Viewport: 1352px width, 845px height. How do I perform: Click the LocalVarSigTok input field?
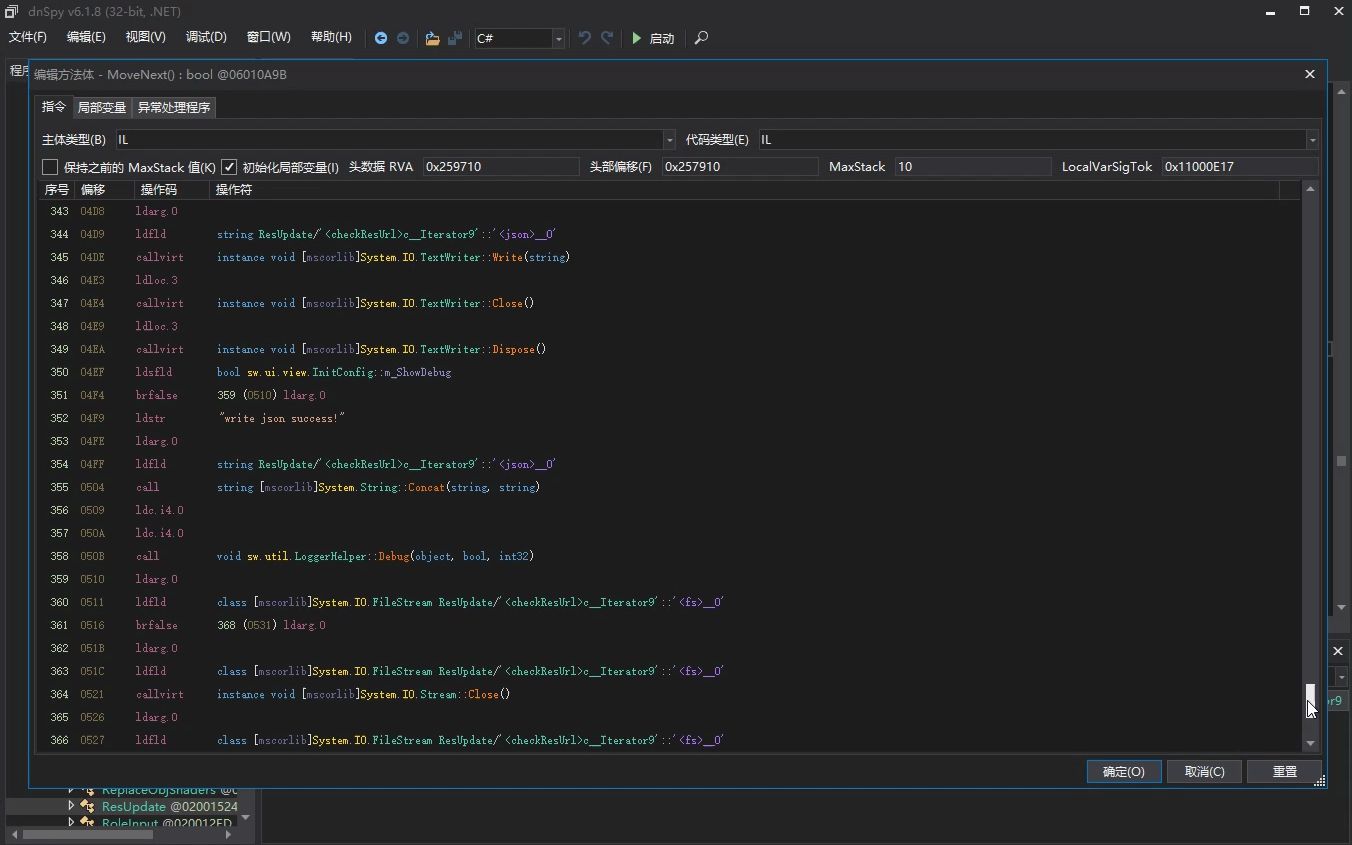pos(1240,167)
